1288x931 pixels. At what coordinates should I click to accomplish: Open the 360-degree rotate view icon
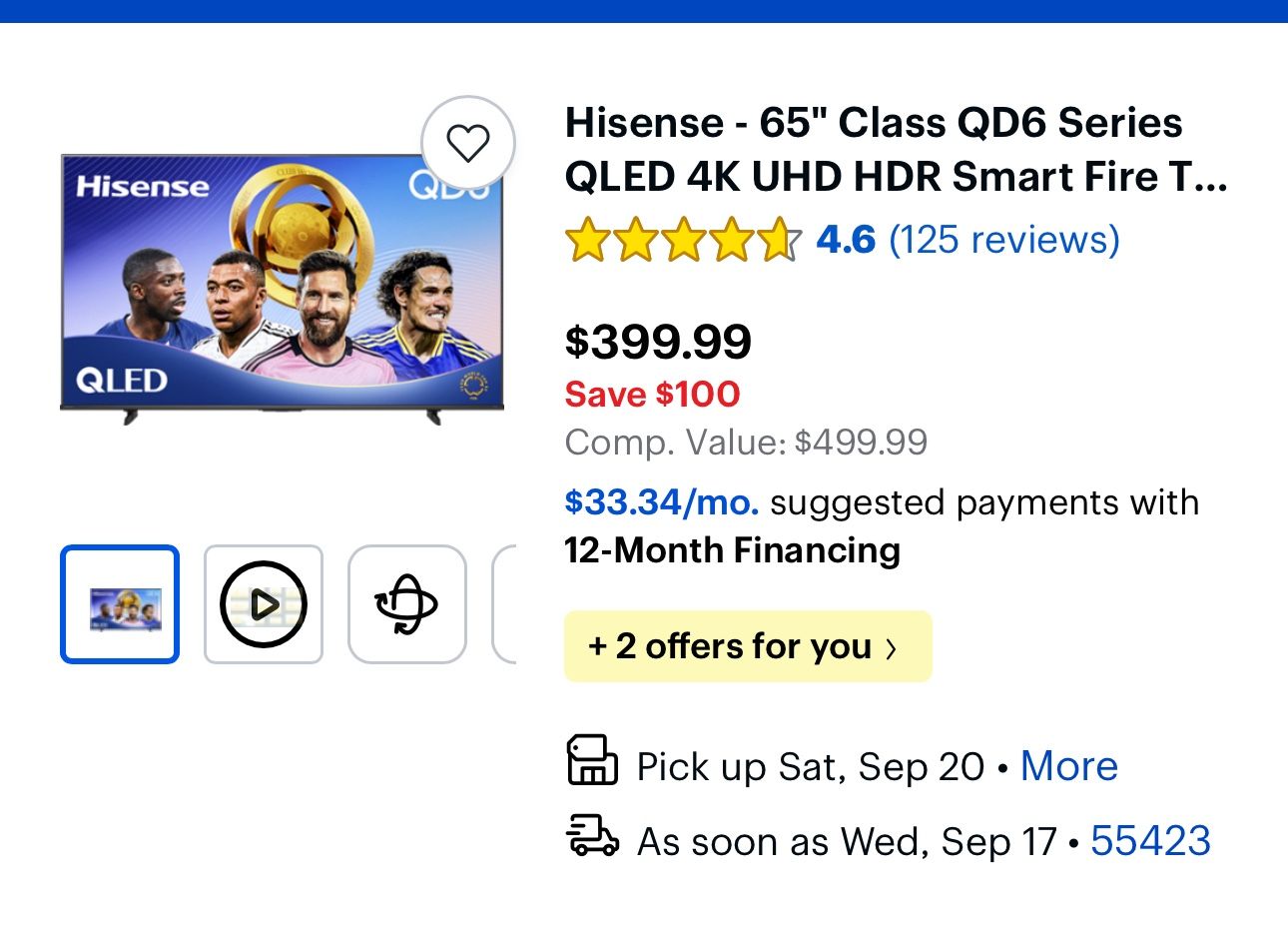click(406, 604)
